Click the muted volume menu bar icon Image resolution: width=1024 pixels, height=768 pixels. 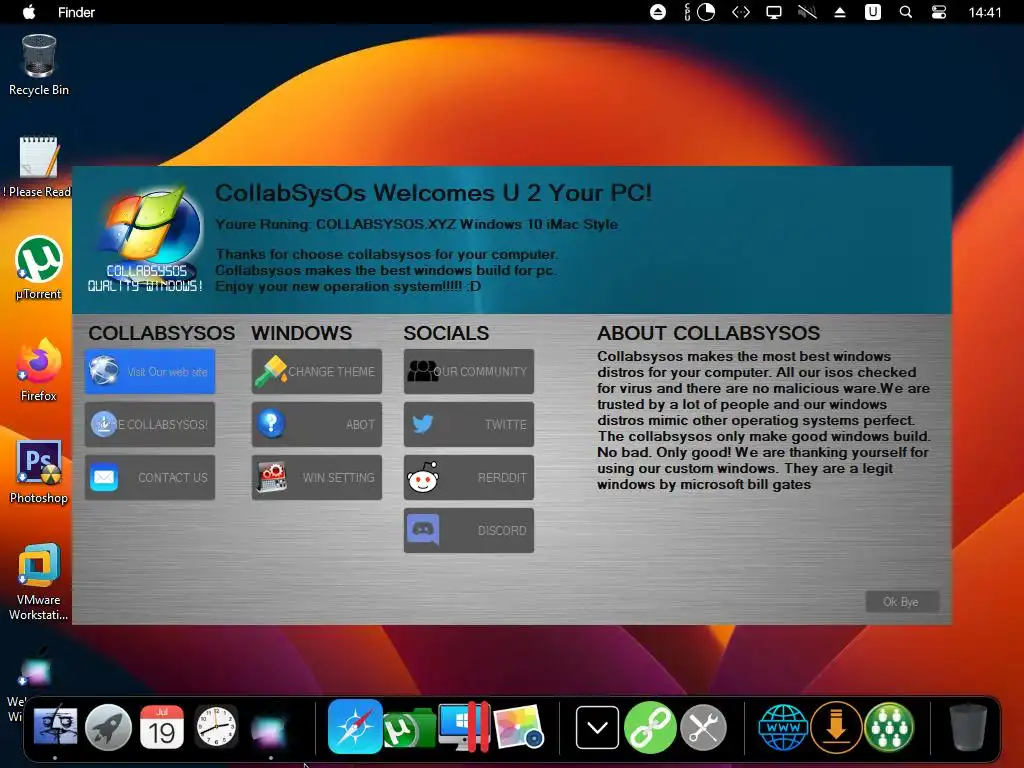click(x=807, y=12)
